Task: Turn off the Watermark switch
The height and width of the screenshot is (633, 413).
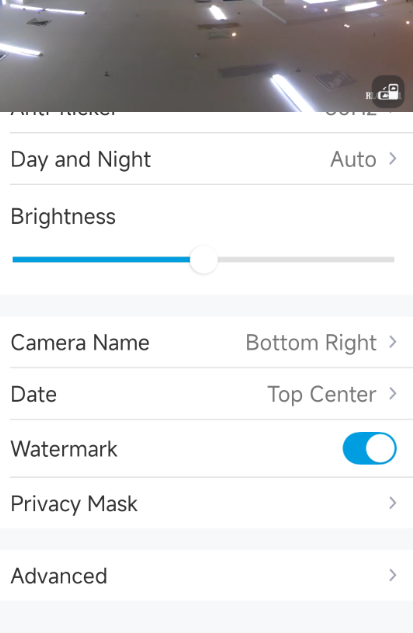Action: (369, 449)
